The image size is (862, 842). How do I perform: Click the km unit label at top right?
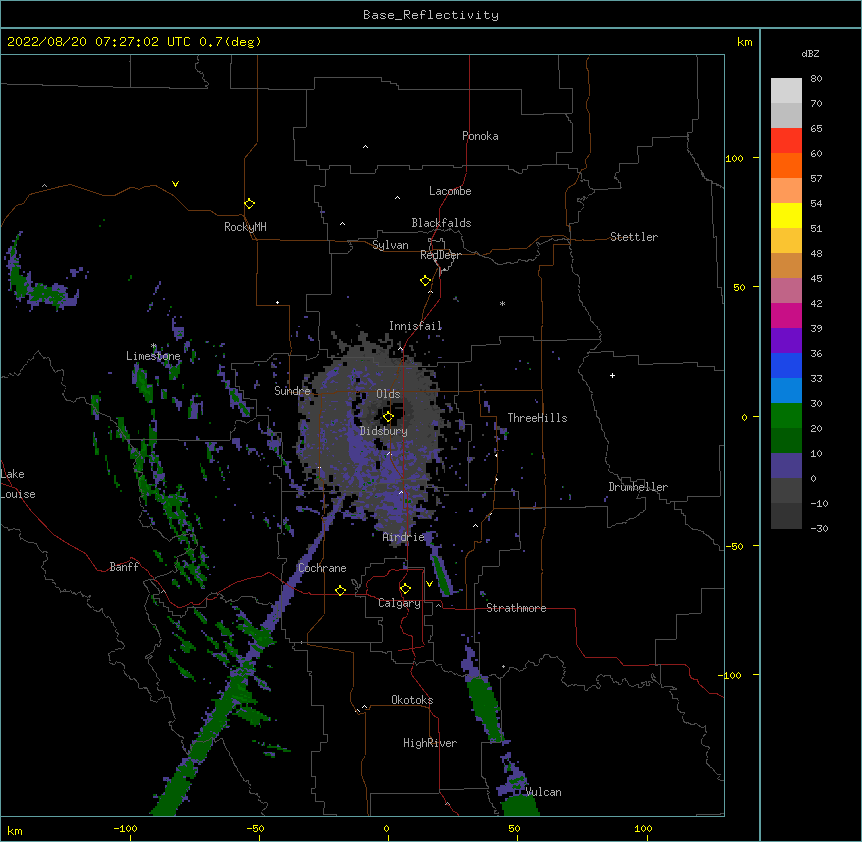pos(745,42)
